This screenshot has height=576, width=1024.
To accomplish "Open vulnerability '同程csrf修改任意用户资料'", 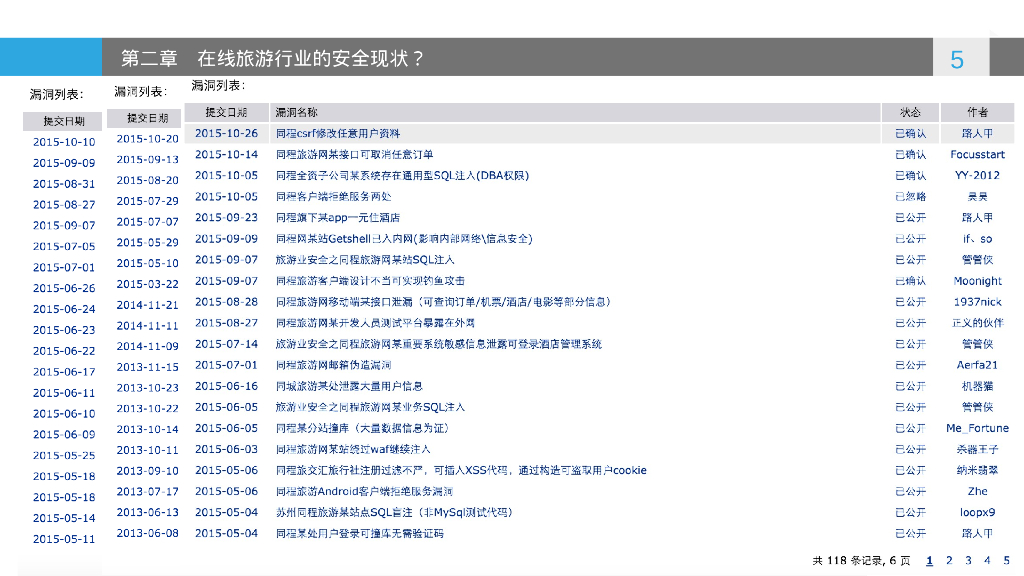I will point(338,133).
